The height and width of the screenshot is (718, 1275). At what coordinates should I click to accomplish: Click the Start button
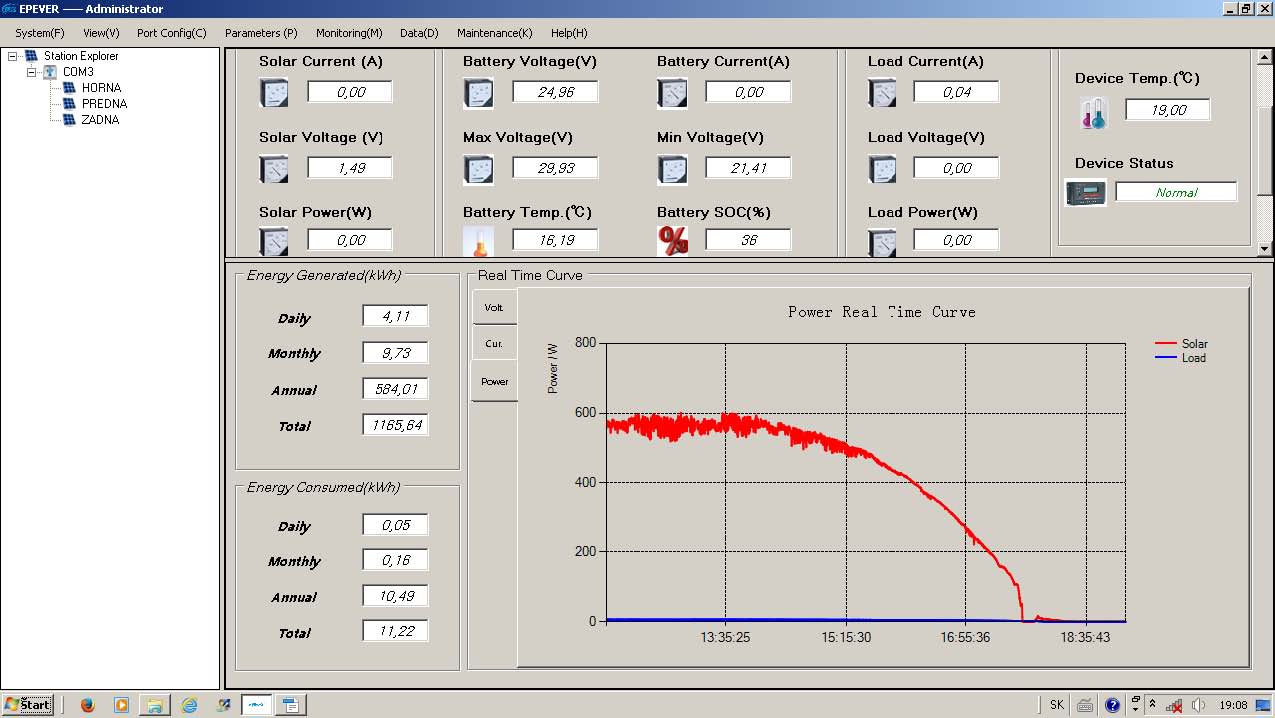click(28, 705)
